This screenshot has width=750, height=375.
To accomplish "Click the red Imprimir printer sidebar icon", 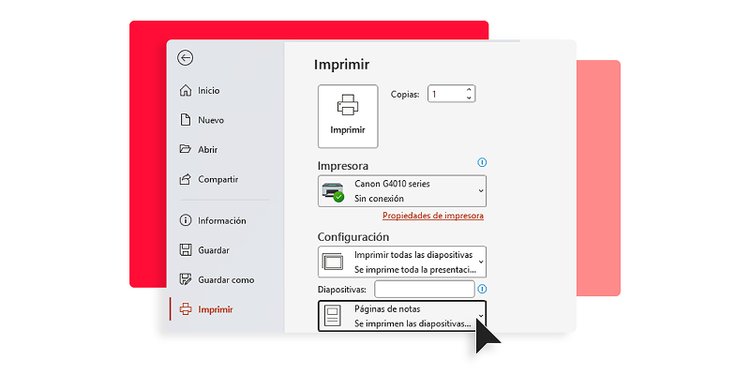I will 185,309.
